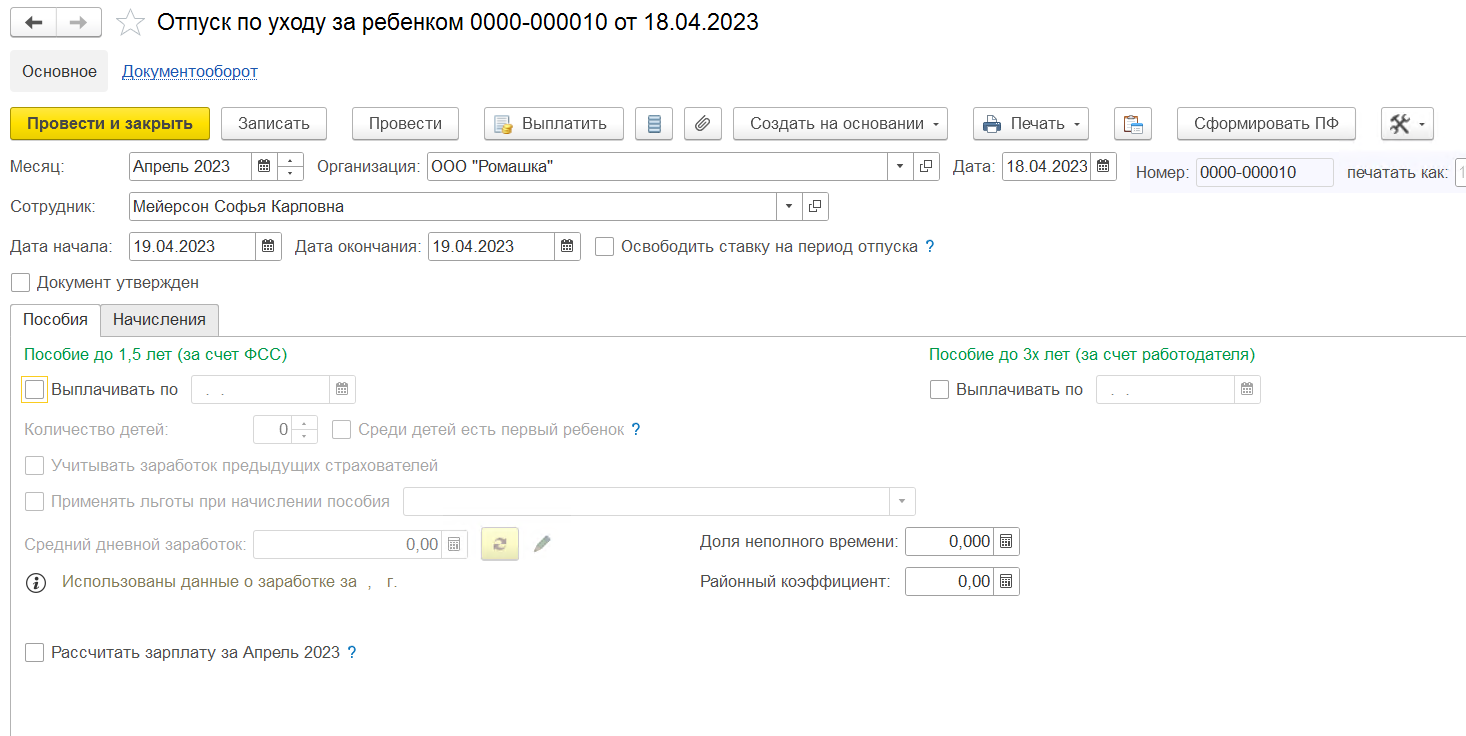
Task: Enable Документ утвержден checkbox
Action: (21, 283)
